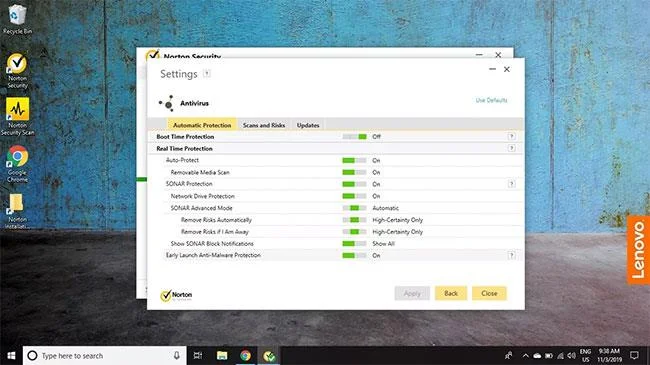The image size is (650, 365).
Task: Click the OneDrive cloud tray icon
Action: coord(537,355)
